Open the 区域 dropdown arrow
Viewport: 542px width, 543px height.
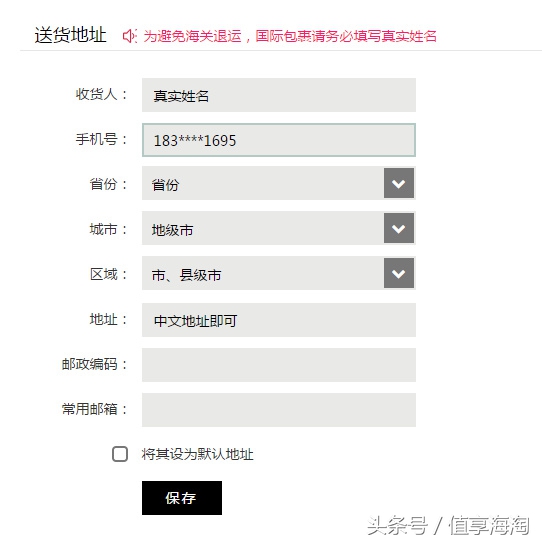[399, 273]
